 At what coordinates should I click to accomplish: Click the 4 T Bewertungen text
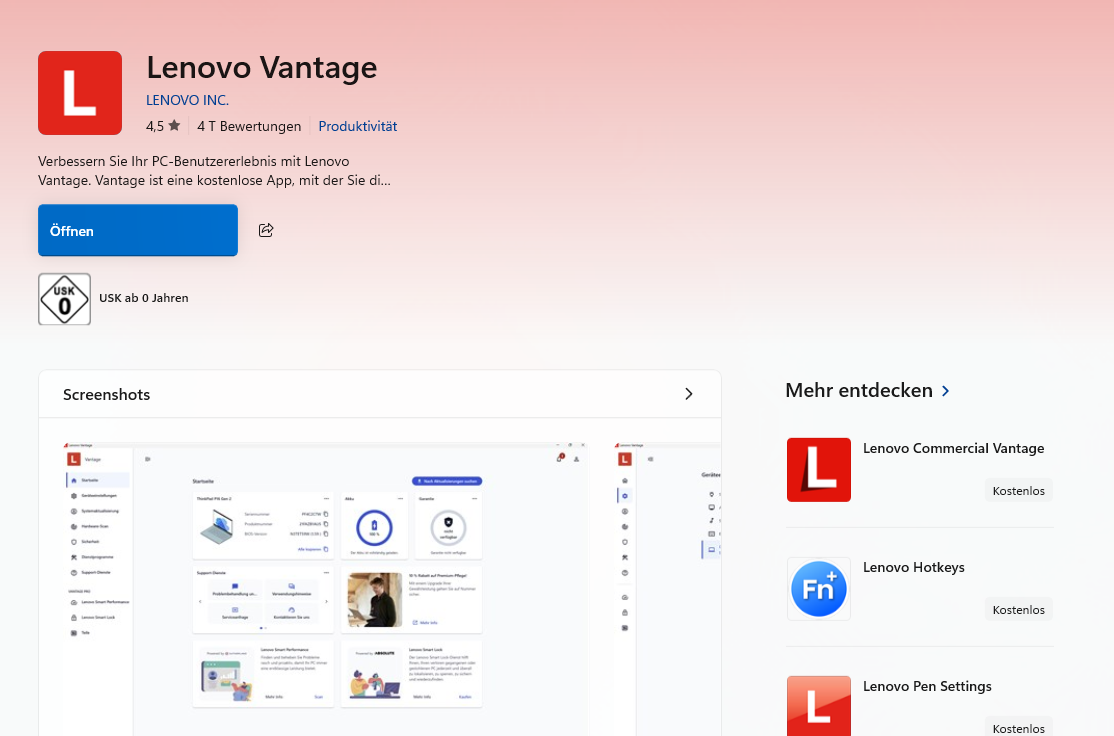click(x=249, y=126)
